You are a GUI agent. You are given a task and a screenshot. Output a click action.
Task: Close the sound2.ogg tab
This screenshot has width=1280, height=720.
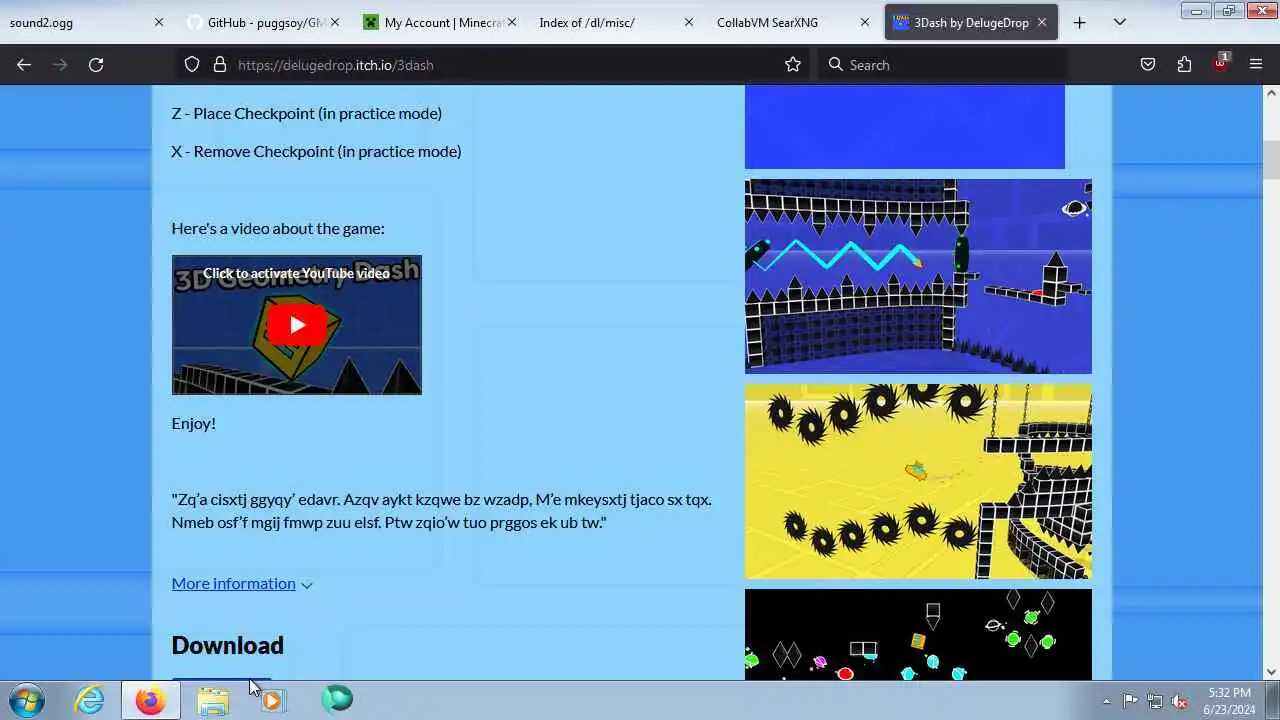pyautogui.click(x=158, y=22)
